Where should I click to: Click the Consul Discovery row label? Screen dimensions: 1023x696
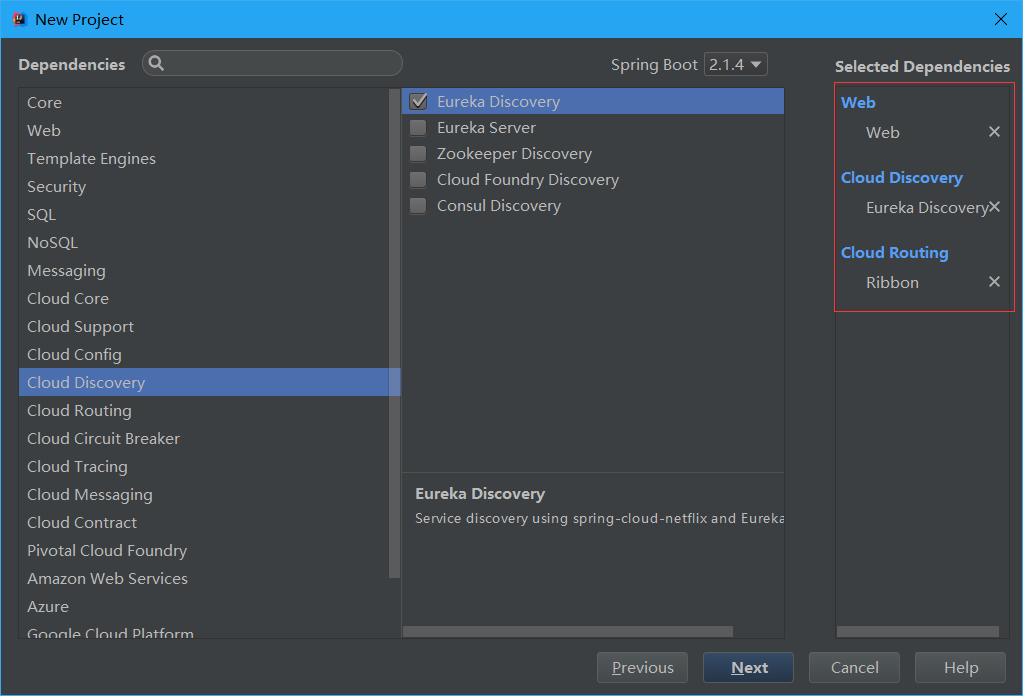coord(498,206)
